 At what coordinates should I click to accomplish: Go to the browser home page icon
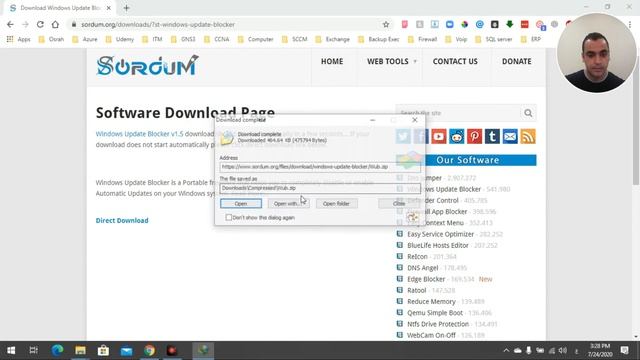click(x=55, y=24)
